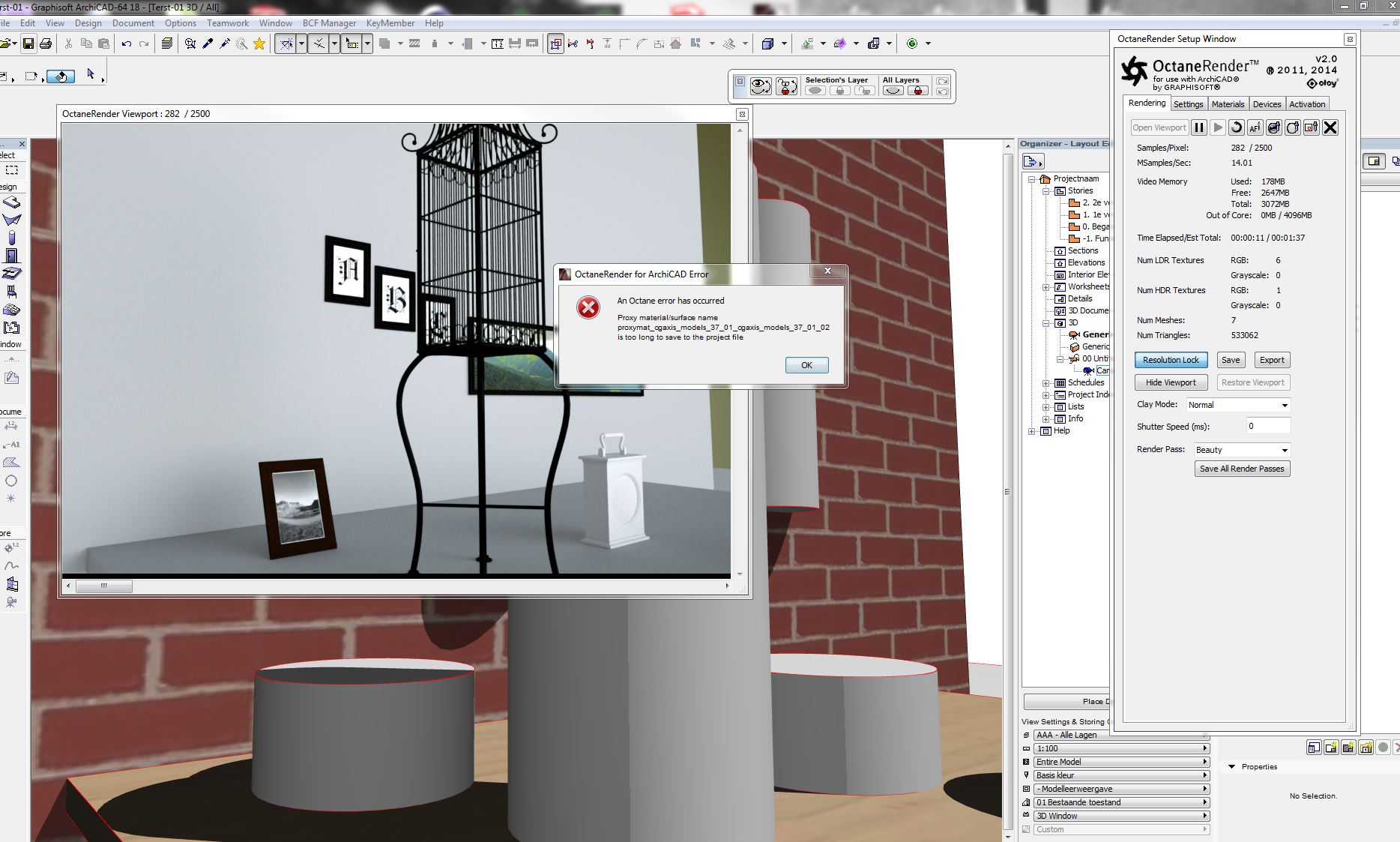This screenshot has width=1400, height=842.
Task: Open the 01 Bestaande toestand renovation dropdown
Action: 1121,802
